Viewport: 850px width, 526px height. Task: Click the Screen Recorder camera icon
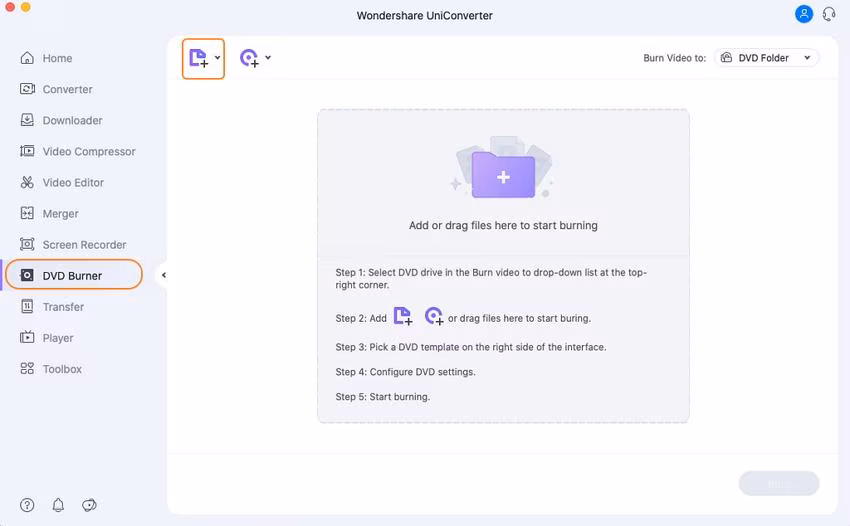(27, 244)
